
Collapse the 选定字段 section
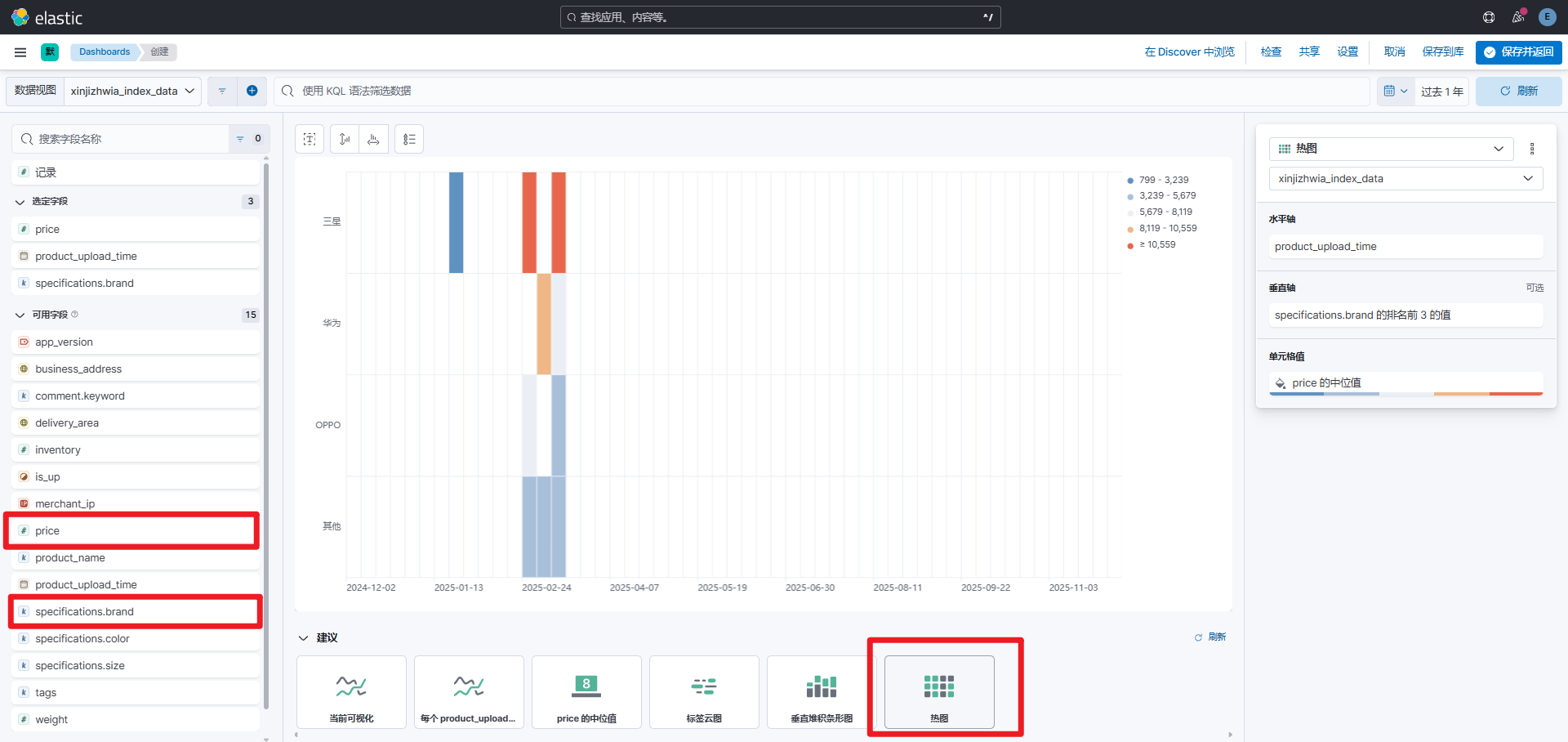coord(20,201)
